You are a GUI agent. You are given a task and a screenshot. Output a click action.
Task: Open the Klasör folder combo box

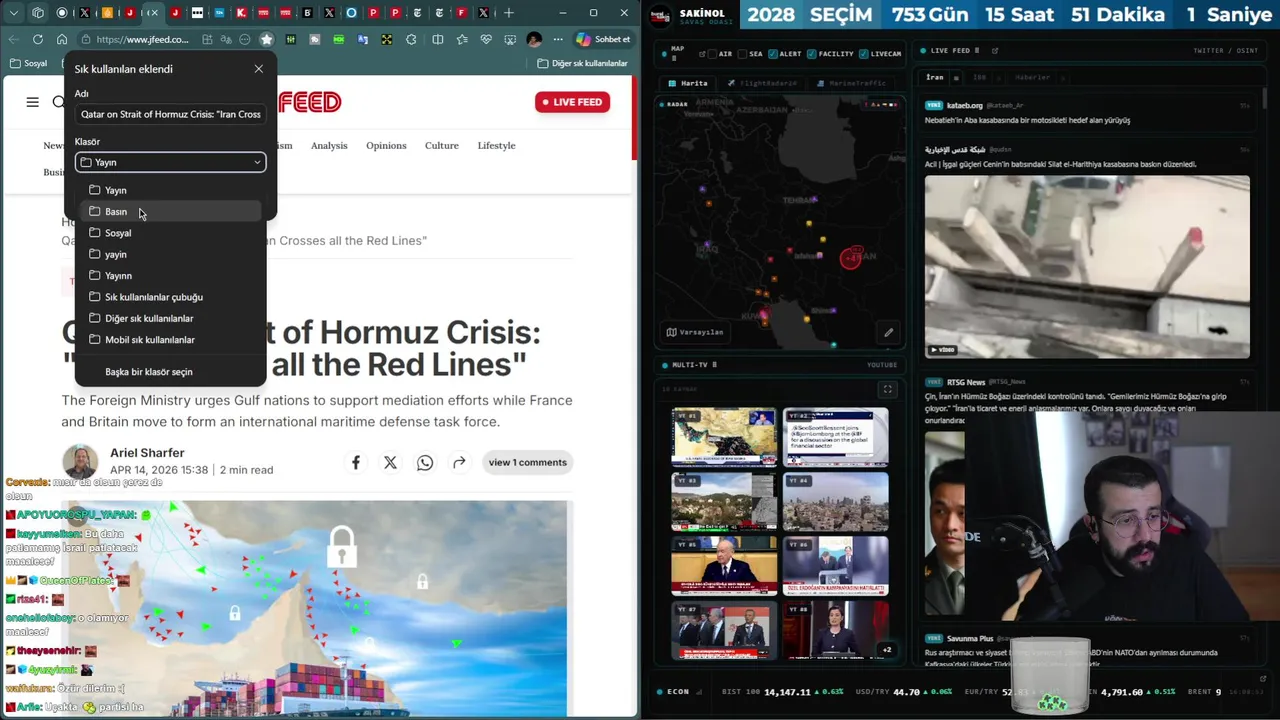170,162
